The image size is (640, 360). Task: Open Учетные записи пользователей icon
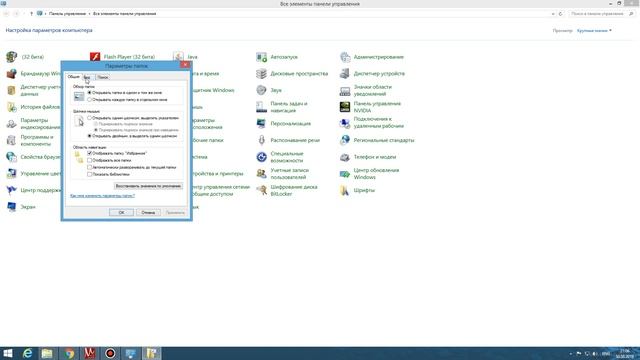(x=261, y=173)
